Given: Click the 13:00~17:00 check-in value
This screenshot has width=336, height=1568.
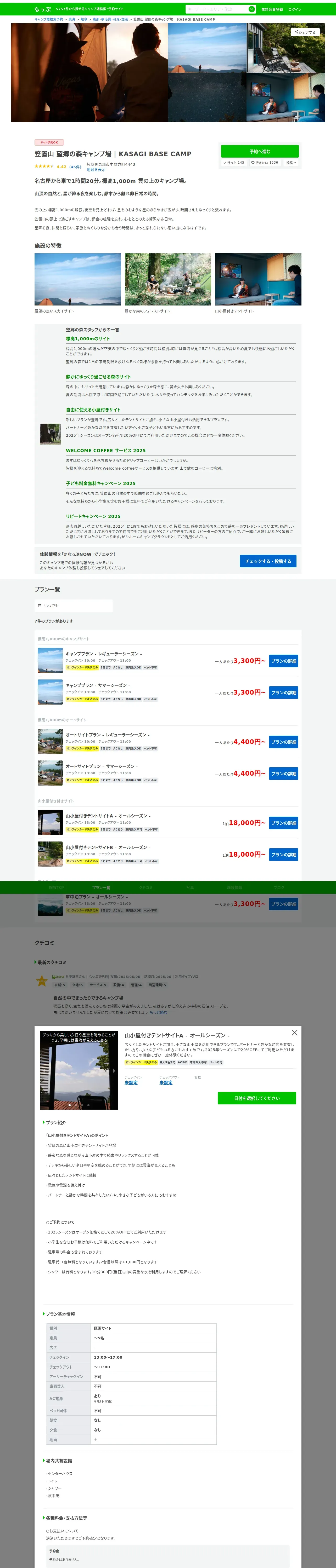Looking at the screenshot, I should [x=108, y=1357].
